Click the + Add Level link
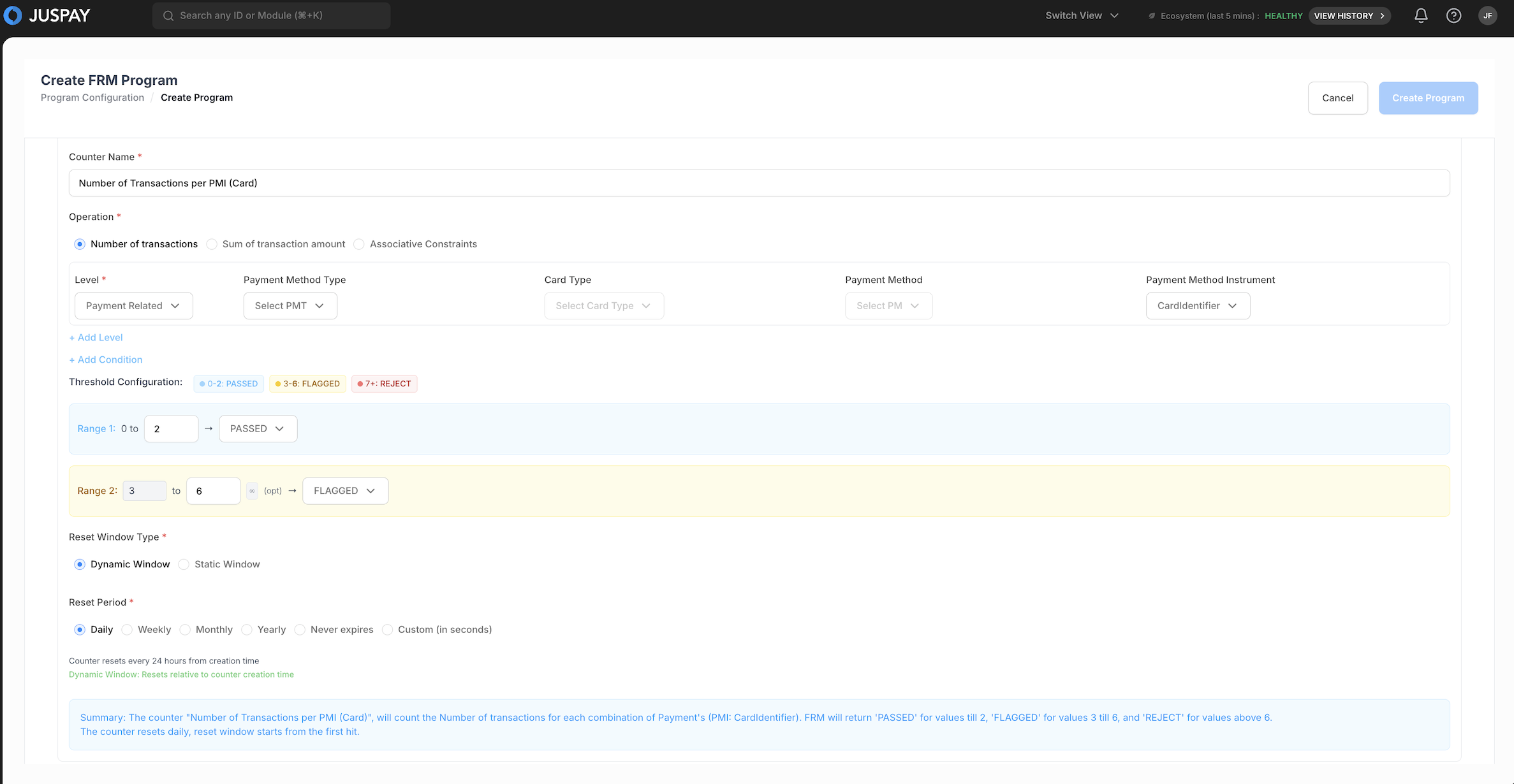 pos(96,338)
